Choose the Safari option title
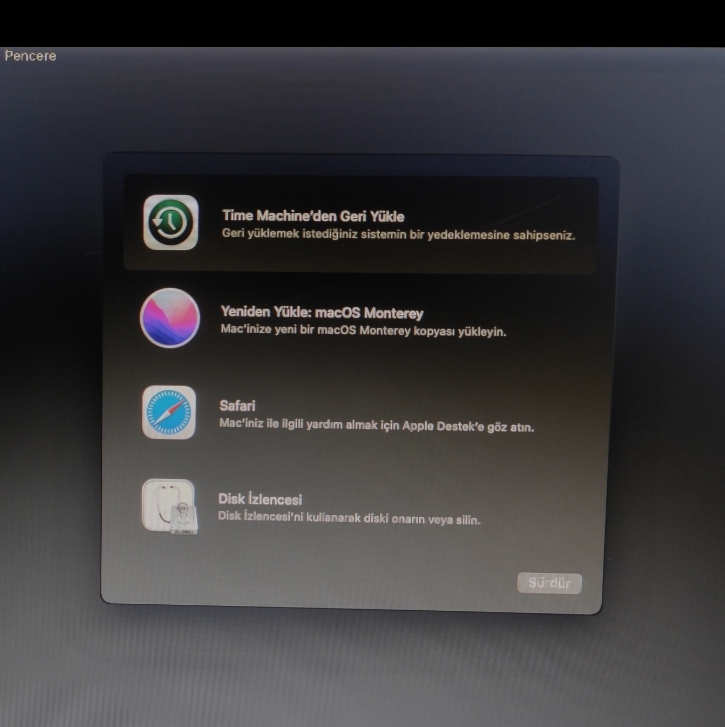725x727 pixels. tap(237, 406)
